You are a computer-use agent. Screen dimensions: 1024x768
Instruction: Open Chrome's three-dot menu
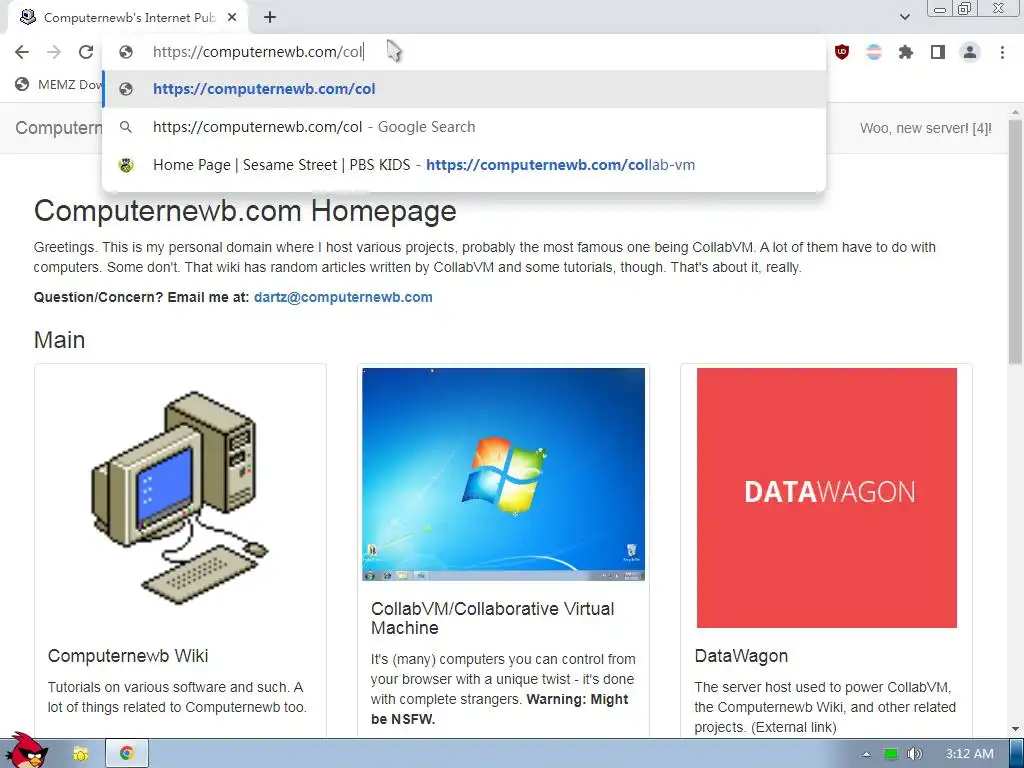tap(1002, 52)
